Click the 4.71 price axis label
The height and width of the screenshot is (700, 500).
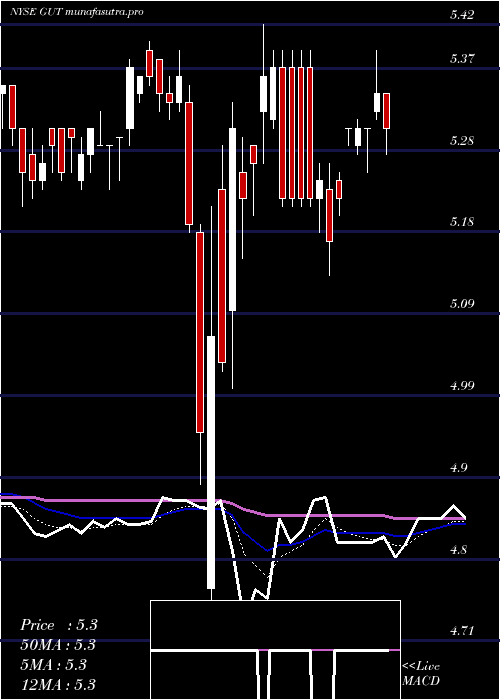click(x=462, y=631)
